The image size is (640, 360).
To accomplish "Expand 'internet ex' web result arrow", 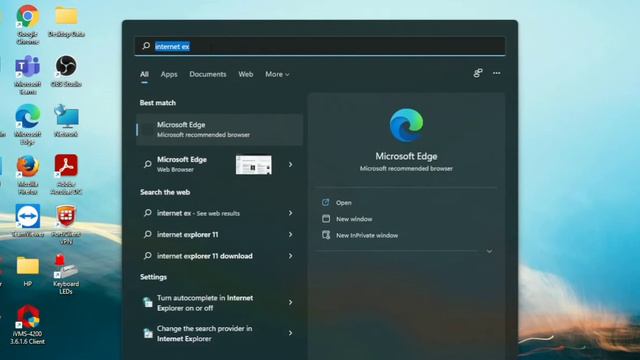I will [290, 213].
